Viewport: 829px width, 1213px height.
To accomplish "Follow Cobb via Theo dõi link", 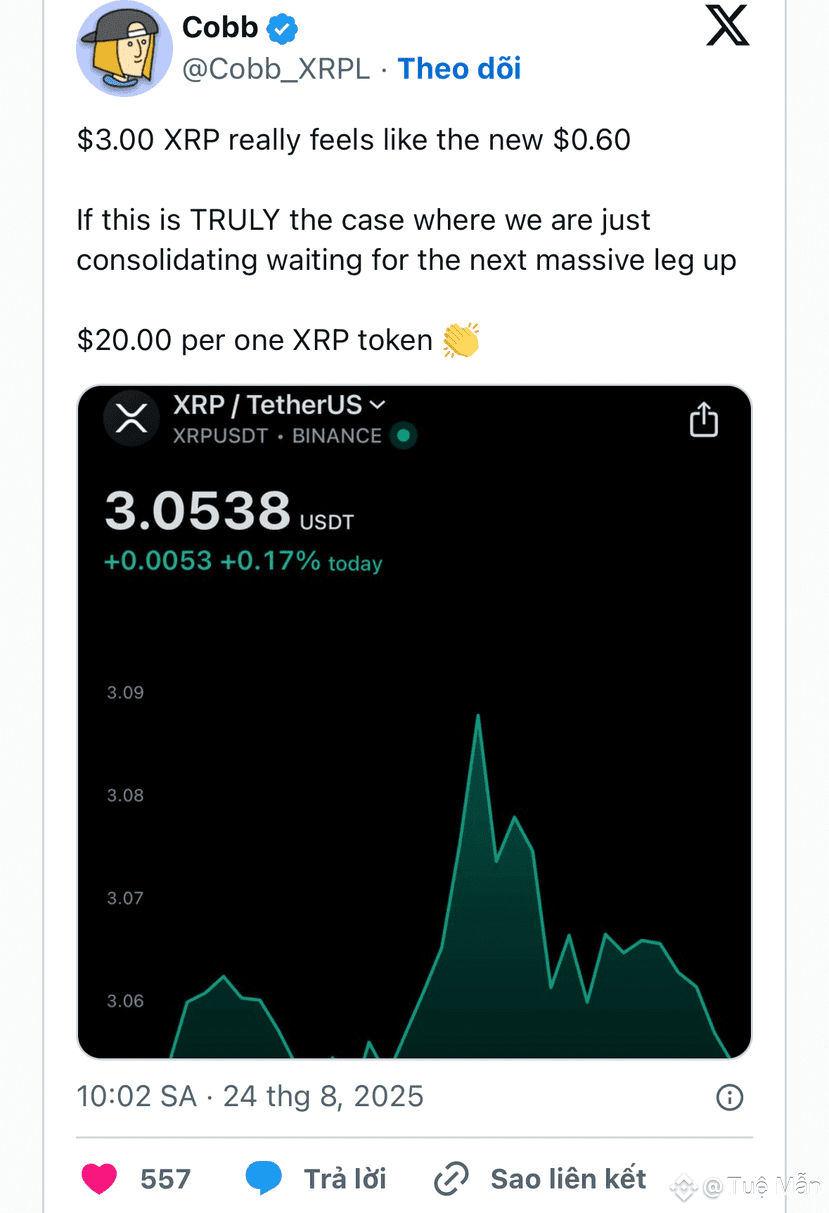I will [459, 68].
